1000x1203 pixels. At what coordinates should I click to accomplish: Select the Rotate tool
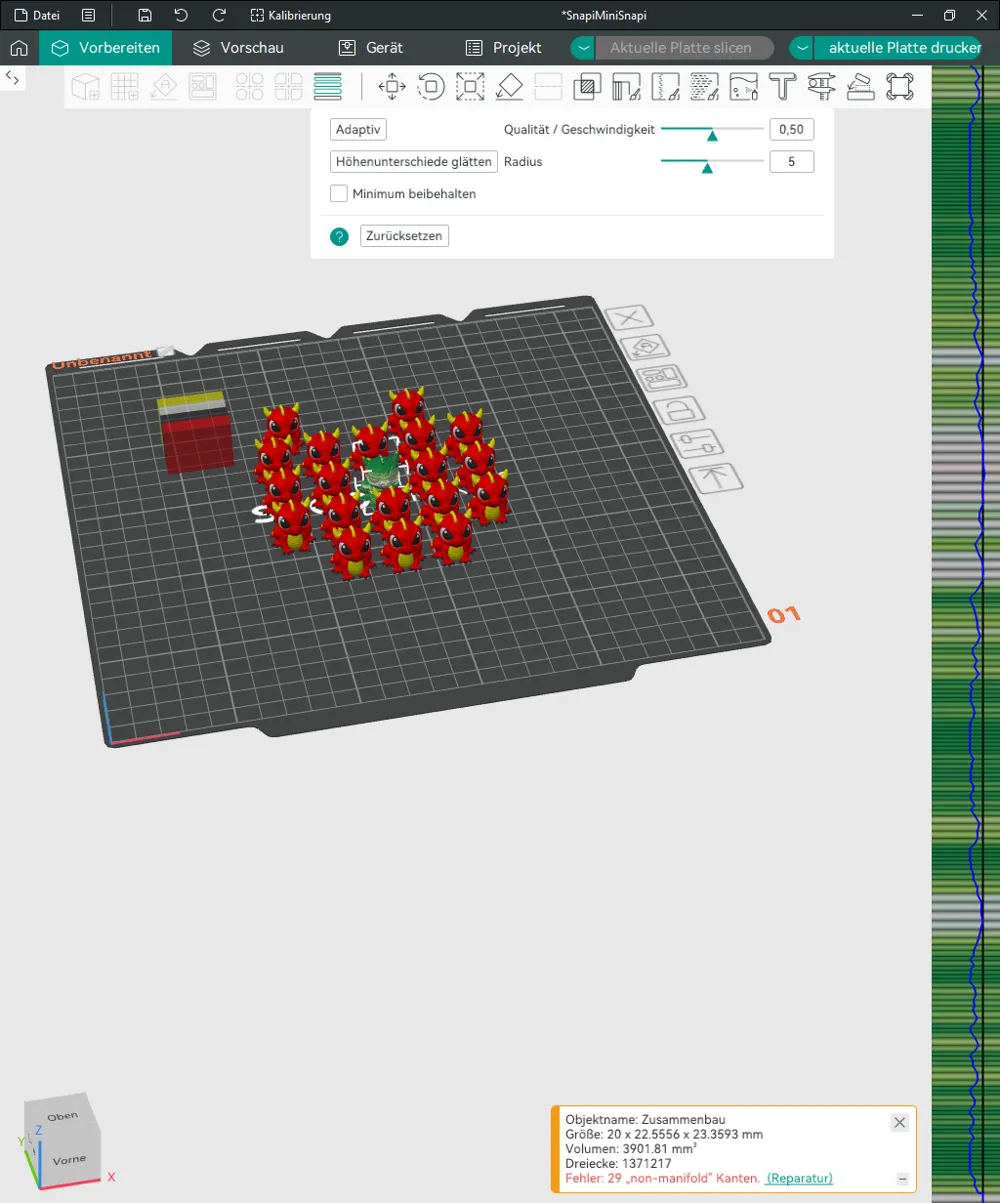pyautogui.click(x=431, y=87)
